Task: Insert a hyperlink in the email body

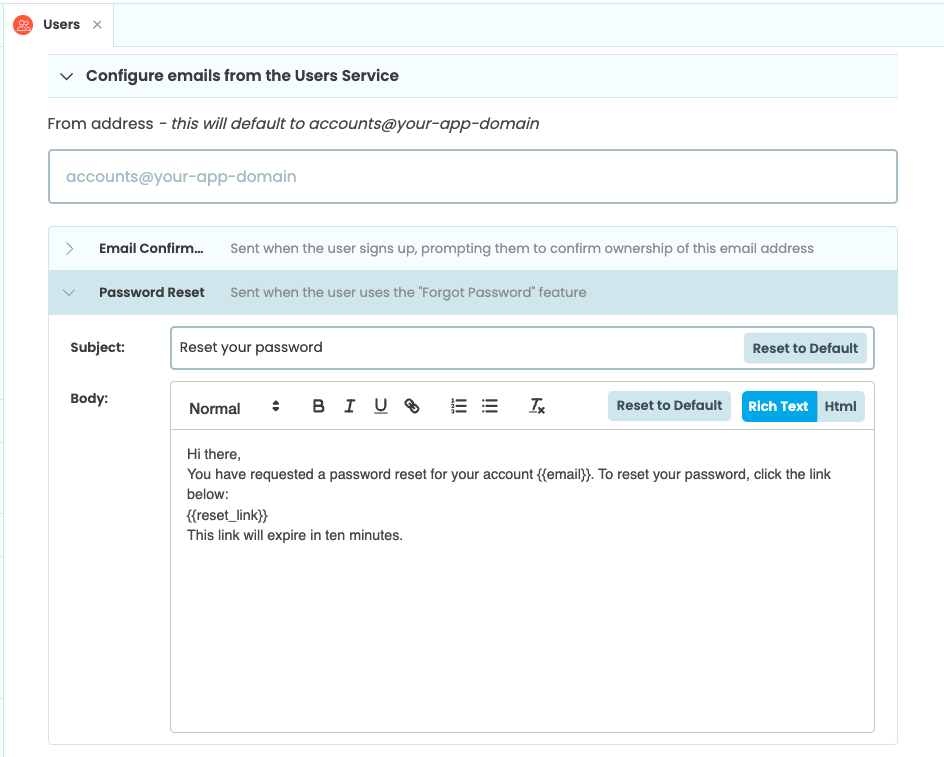Action: pyautogui.click(x=412, y=405)
